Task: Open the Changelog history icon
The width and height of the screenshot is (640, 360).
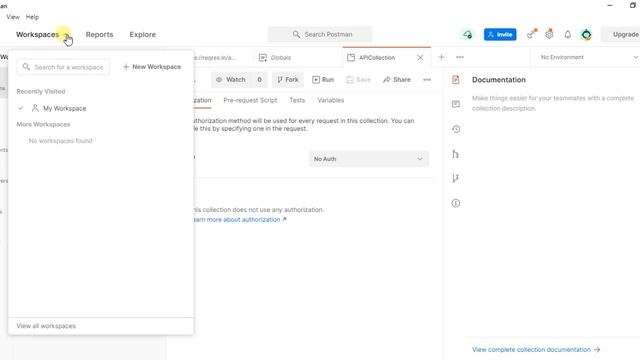Action: [456, 129]
